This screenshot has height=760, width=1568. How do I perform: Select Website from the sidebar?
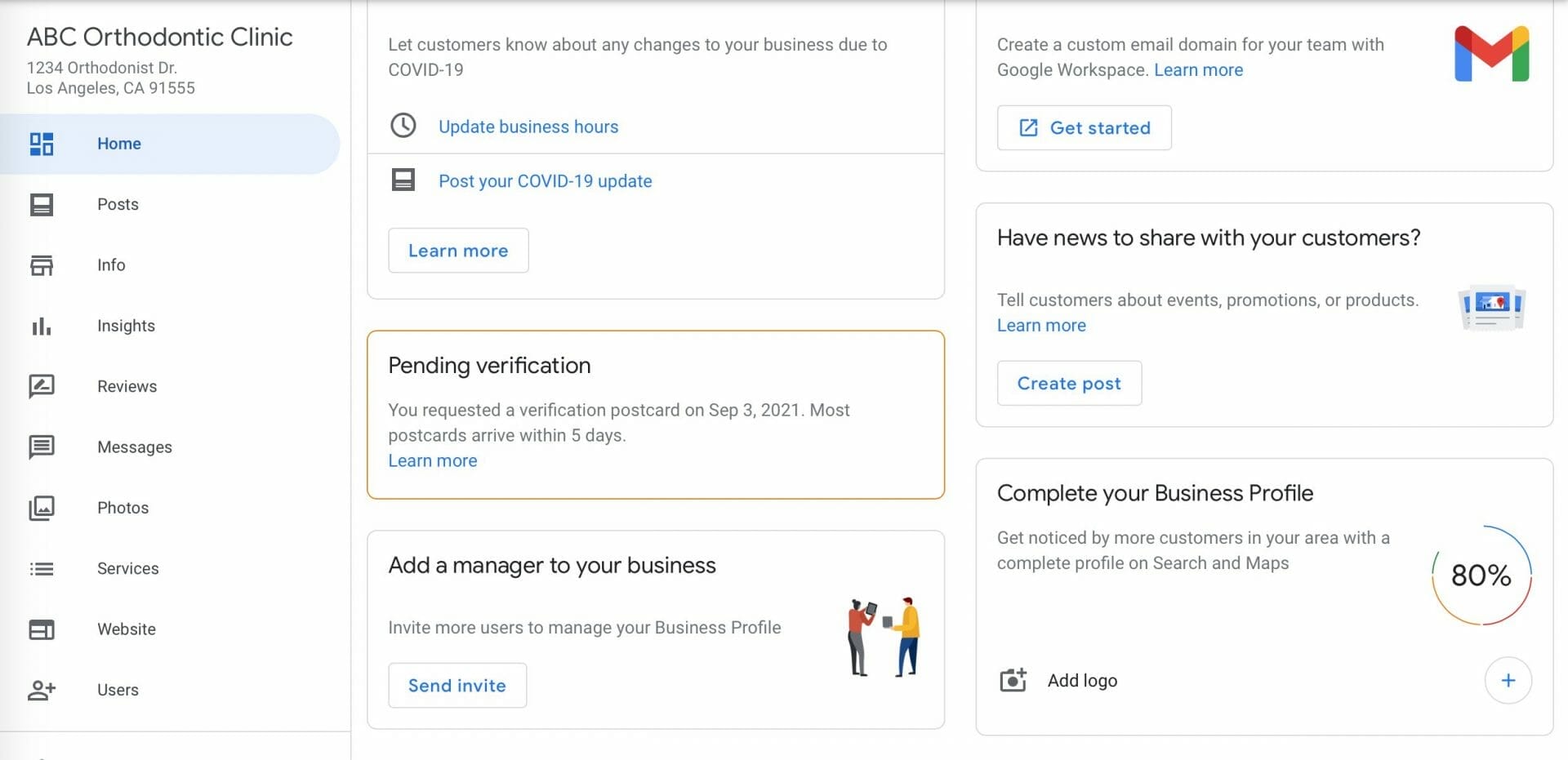click(x=126, y=629)
